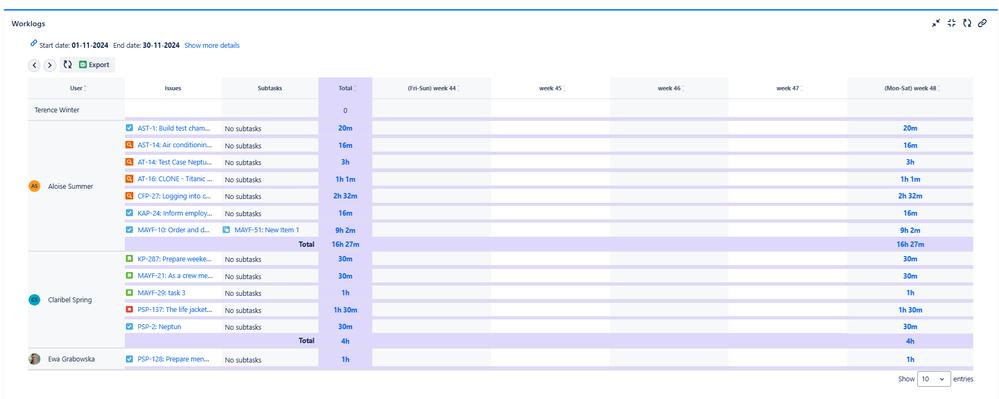
Task: Click the task icon for MAYF-10
Action: [x=129, y=230]
